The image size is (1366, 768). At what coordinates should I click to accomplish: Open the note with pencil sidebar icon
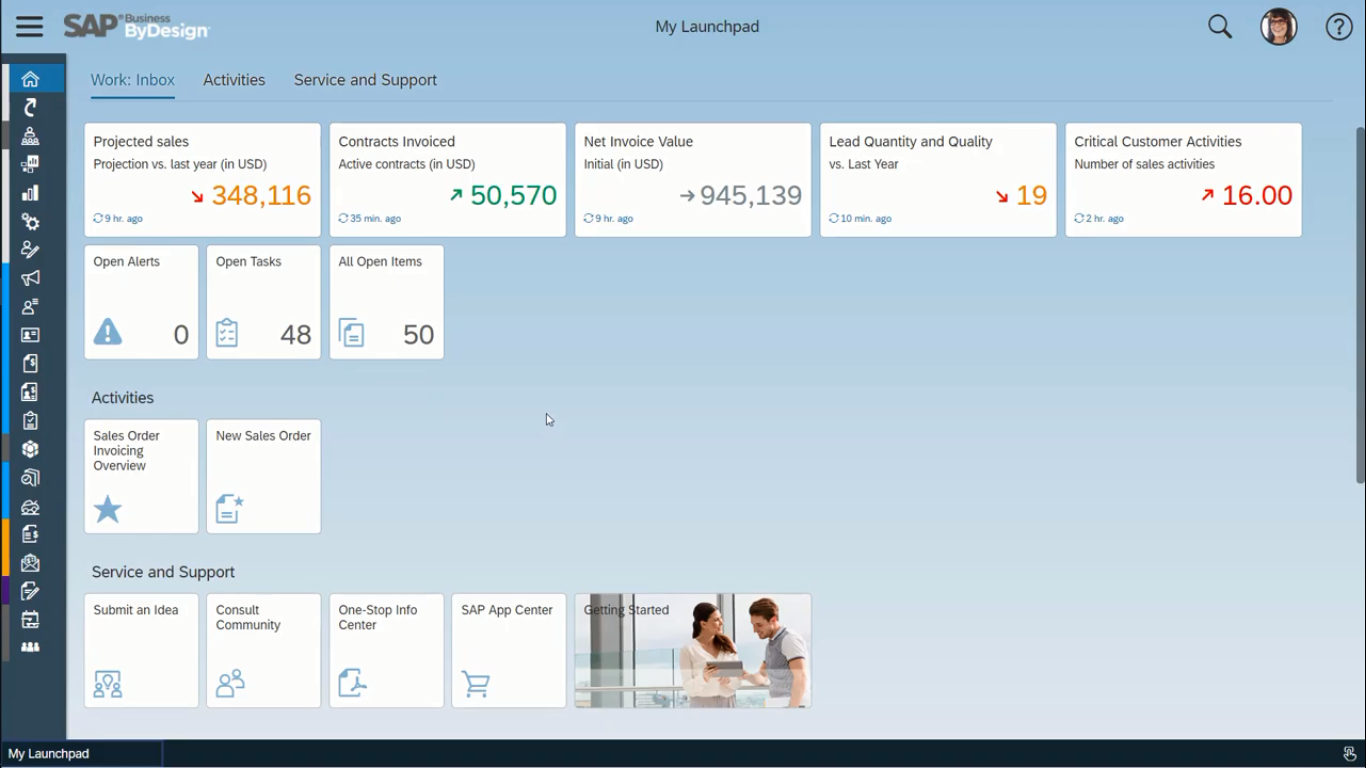pos(30,591)
